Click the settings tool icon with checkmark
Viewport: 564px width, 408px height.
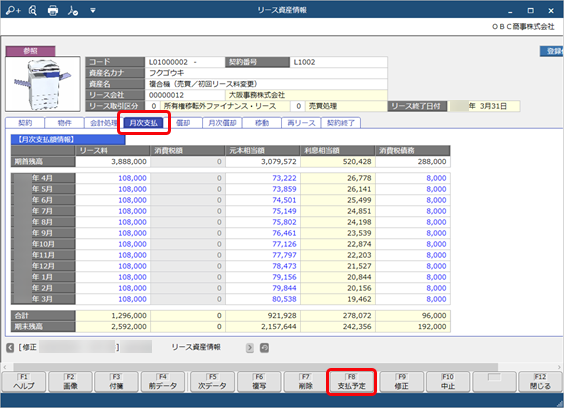point(73,11)
